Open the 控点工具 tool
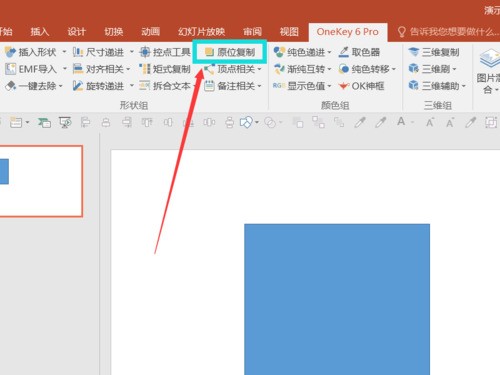The height and width of the screenshot is (375, 500). (165, 52)
